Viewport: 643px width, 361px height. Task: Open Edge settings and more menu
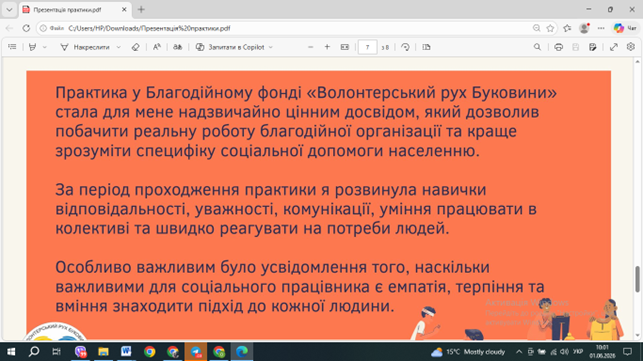tap(601, 28)
